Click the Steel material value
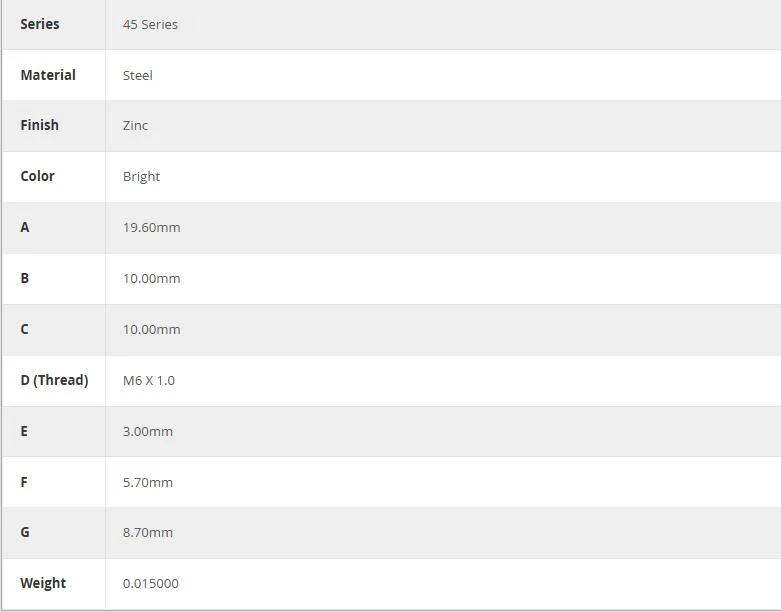The width and height of the screenshot is (781, 612). [x=137, y=76]
